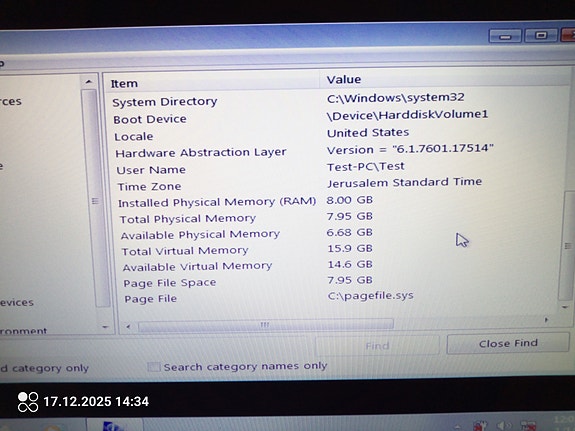This screenshot has height=431, width=575.
Task: Enable Search category names only checkbox
Action: (x=154, y=367)
